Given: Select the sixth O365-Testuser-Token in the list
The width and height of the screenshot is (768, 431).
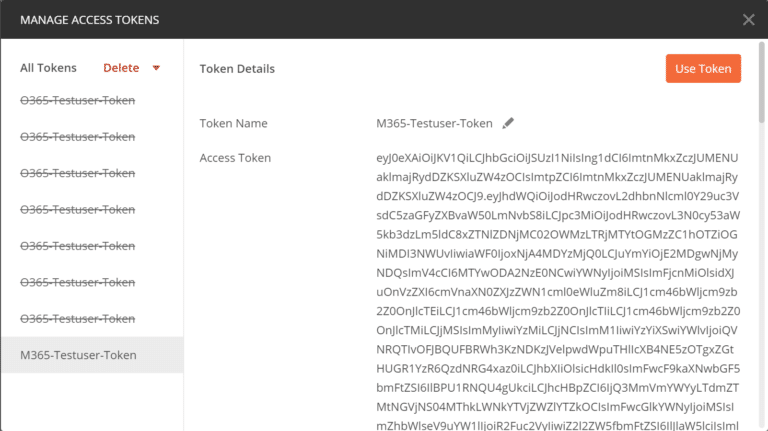Looking at the screenshot, I should [92, 282].
